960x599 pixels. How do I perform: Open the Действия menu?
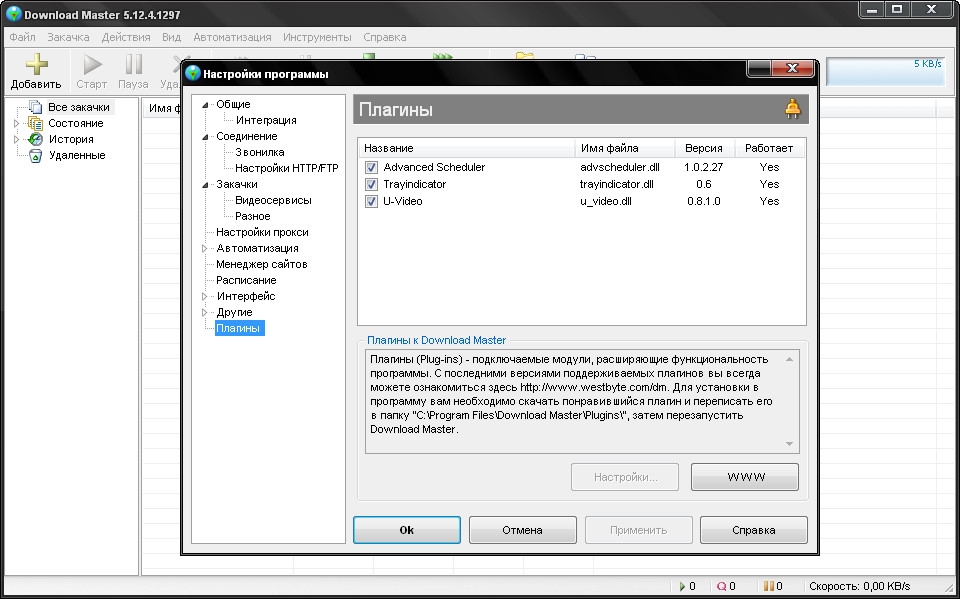pyautogui.click(x=126, y=37)
